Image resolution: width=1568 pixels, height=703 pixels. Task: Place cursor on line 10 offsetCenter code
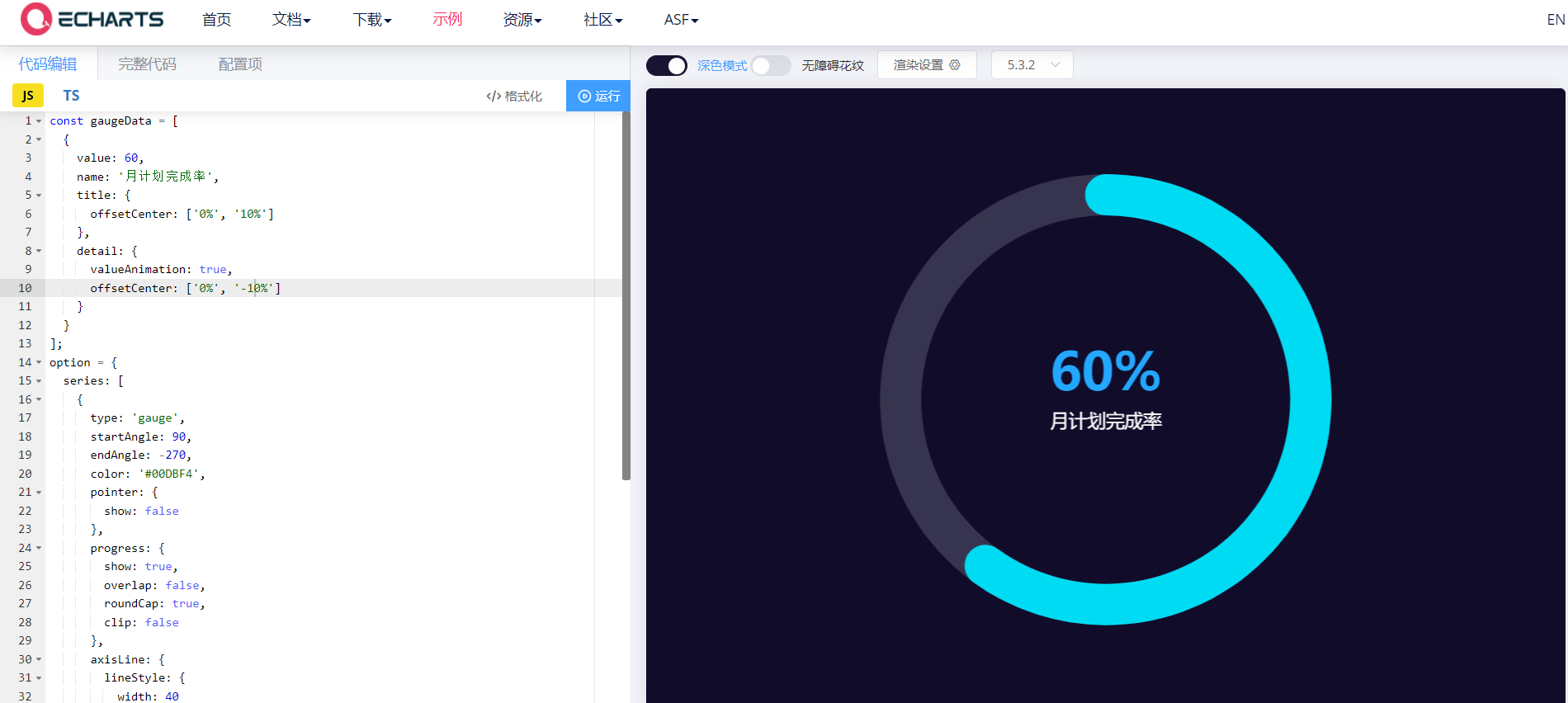click(x=186, y=288)
